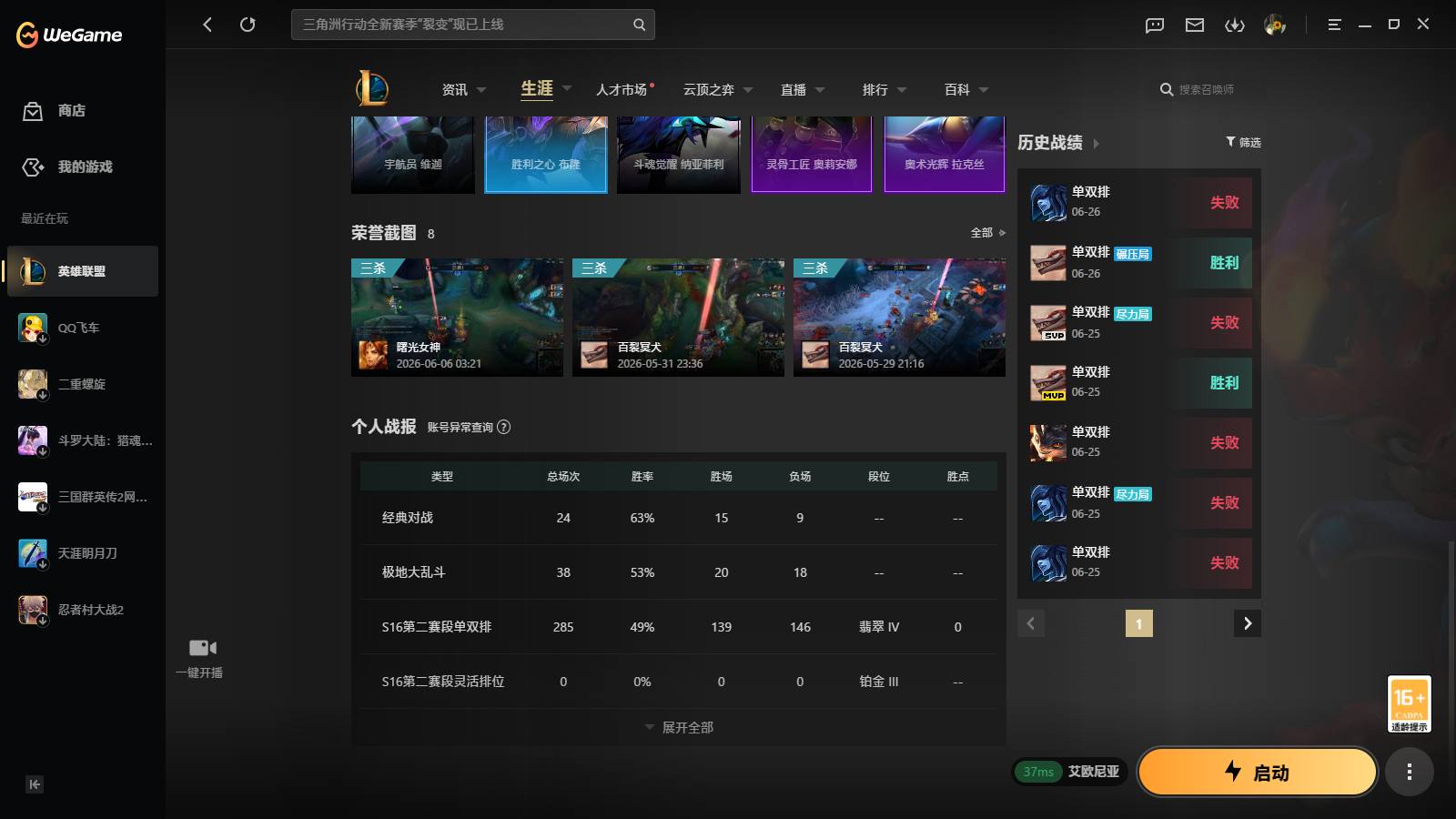1456x819 pixels.
Task: Open the MVP 06-25 胜利 match
Action: point(1139,382)
